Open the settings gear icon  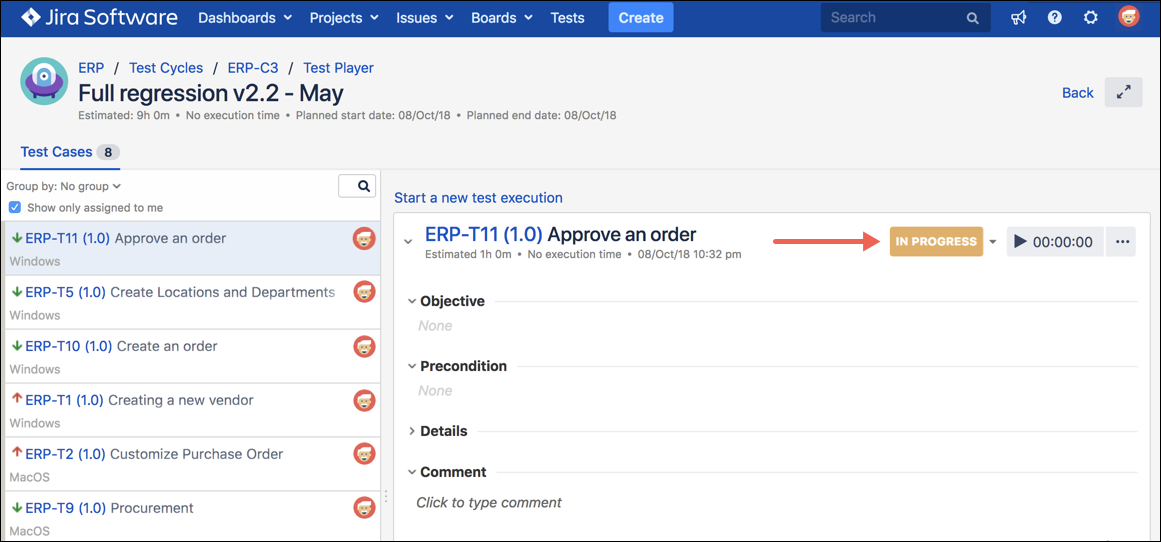1091,18
